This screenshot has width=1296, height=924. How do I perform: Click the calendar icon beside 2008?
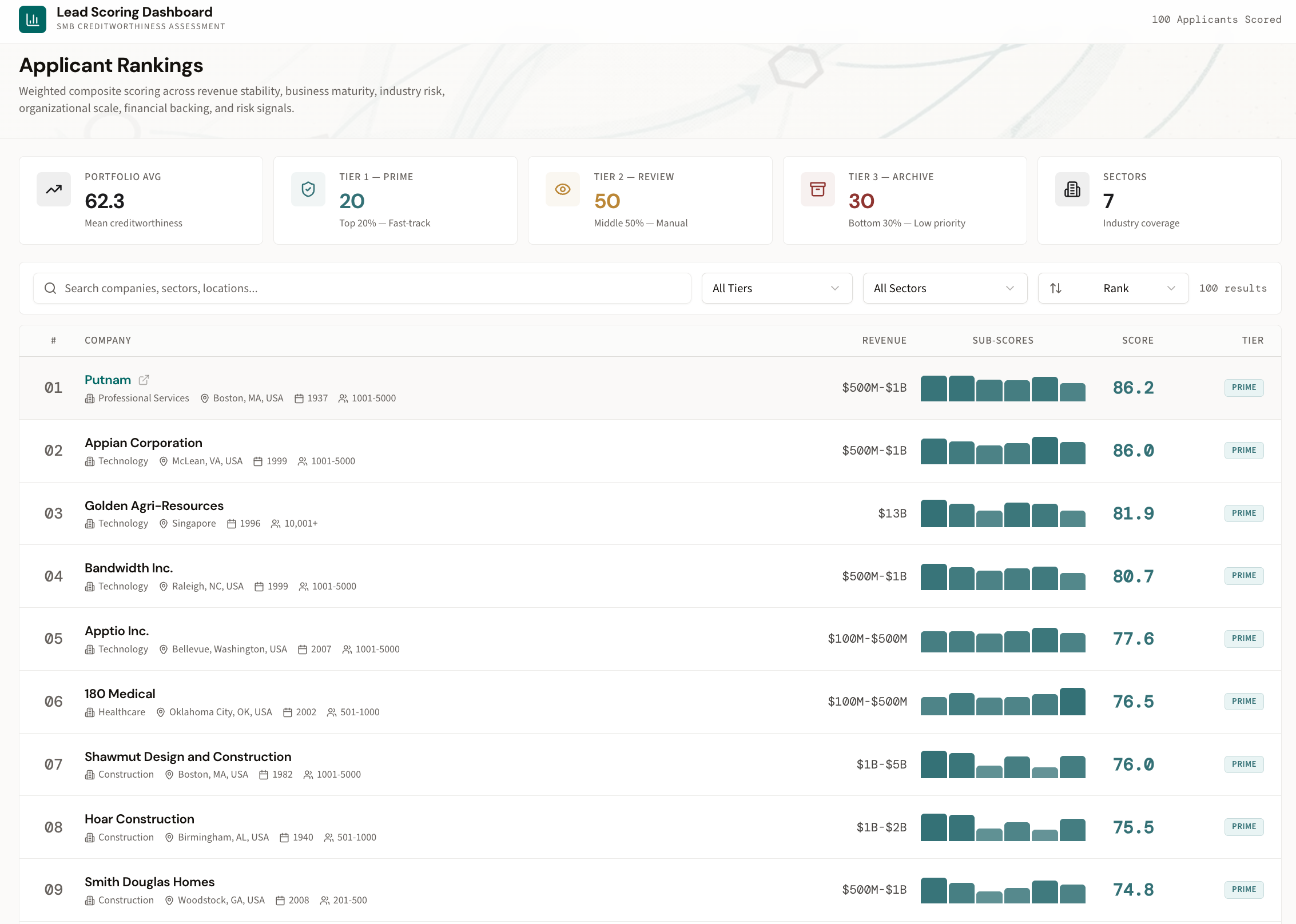point(280,901)
